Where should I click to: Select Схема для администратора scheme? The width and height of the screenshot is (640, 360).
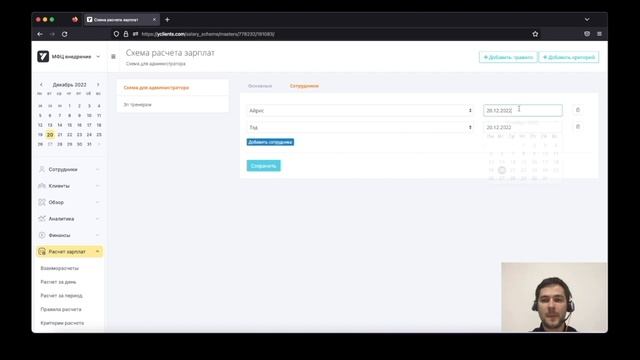pyautogui.click(x=156, y=87)
